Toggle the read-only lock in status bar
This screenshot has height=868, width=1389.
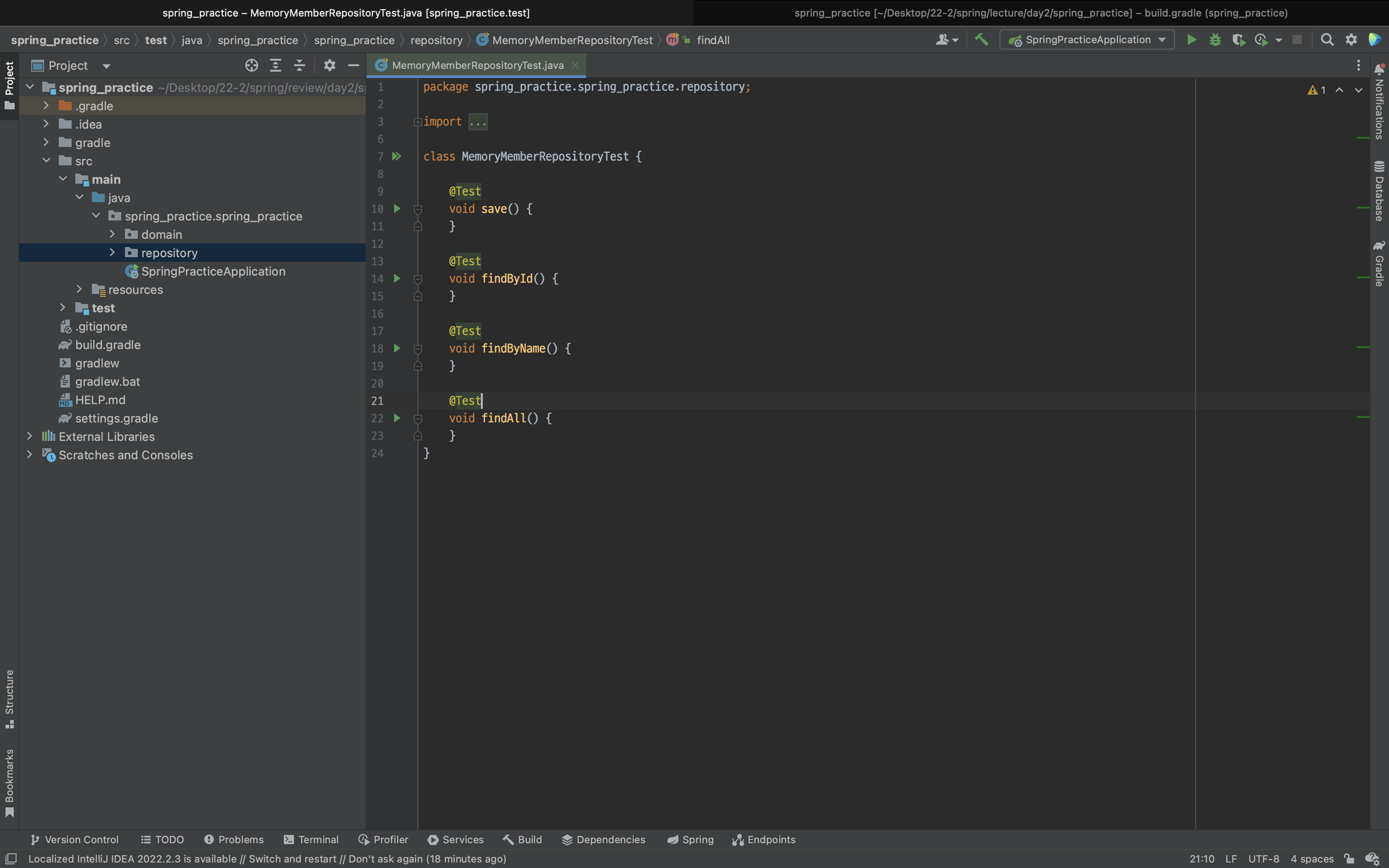coord(1349,859)
